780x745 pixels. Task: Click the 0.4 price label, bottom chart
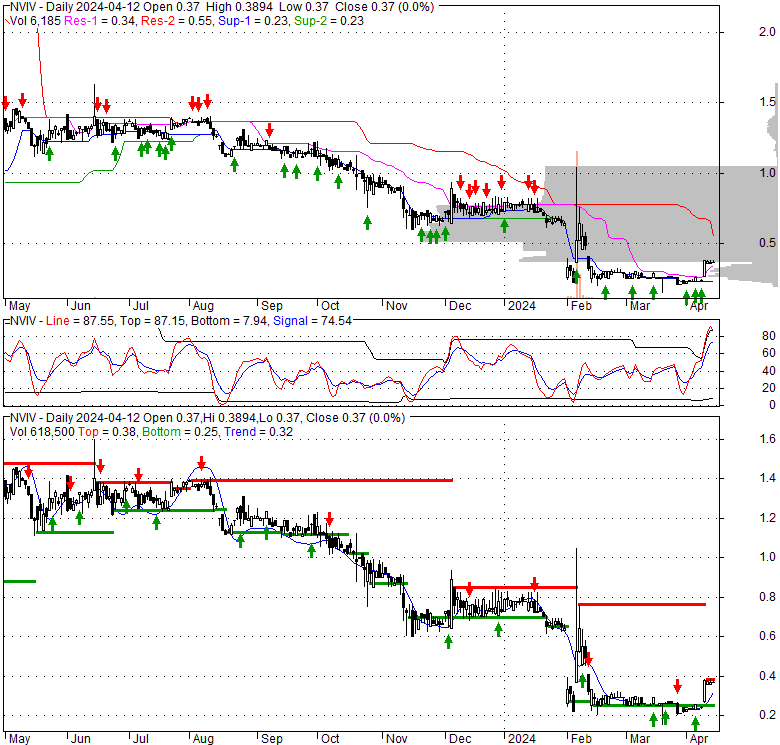(x=767, y=676)
